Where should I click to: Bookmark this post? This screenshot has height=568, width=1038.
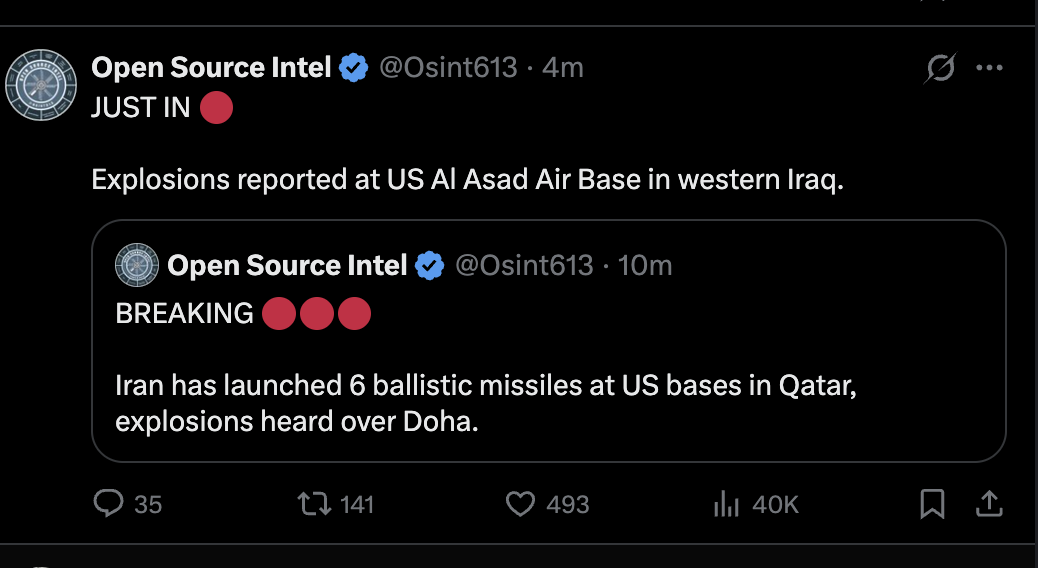[932, 504]
